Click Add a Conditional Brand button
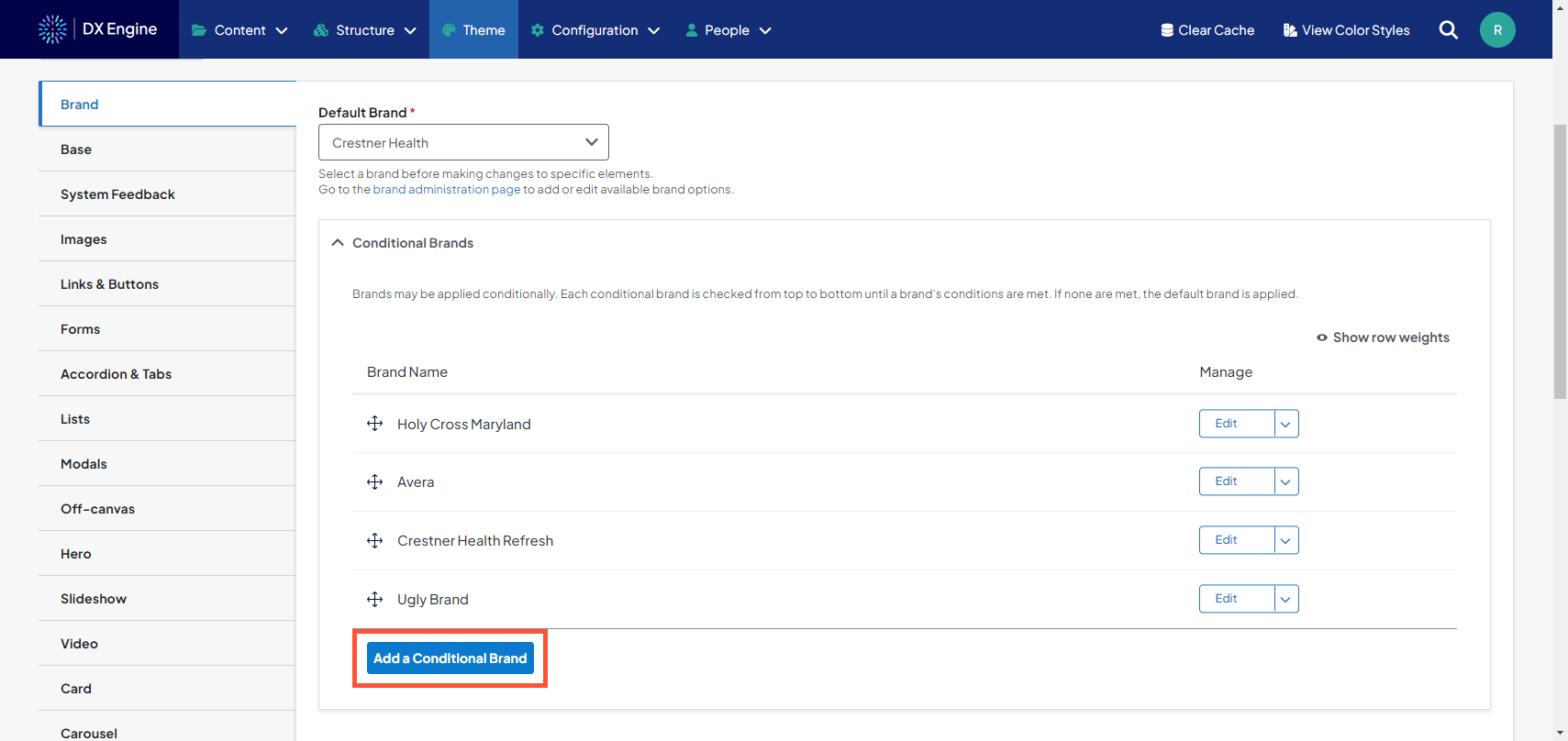Image resolution: width=1568 pixels, height=741 pixels. pyautogui.click(x=450, y=658)
